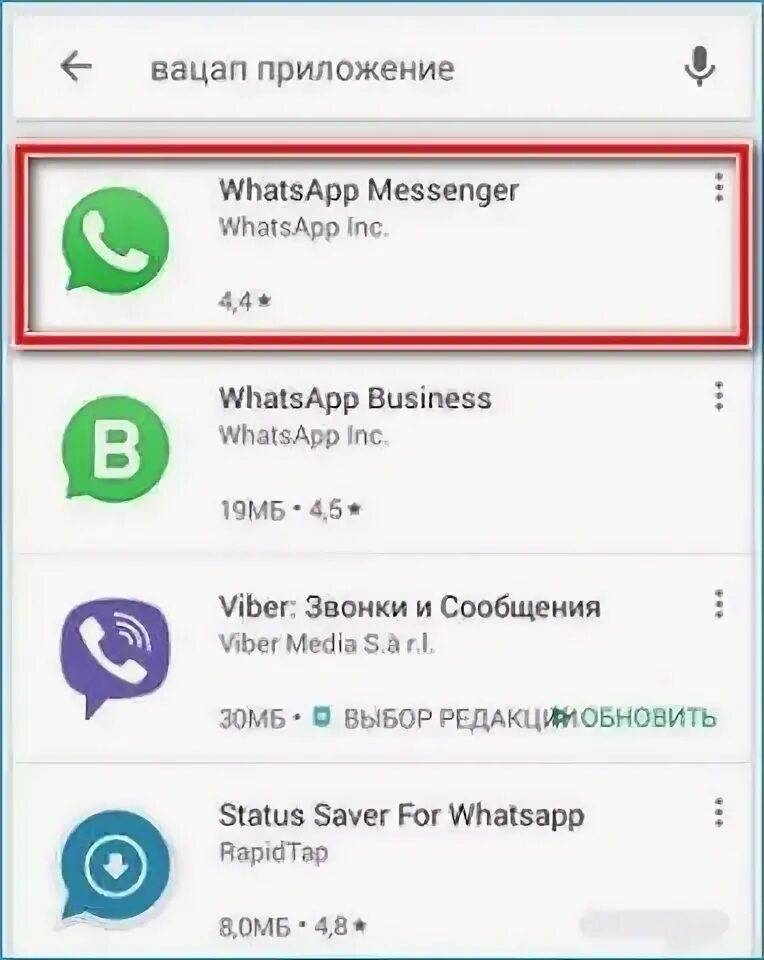Tap the back arrow in search bar
The image size is (764, 960).
(76, 66)
